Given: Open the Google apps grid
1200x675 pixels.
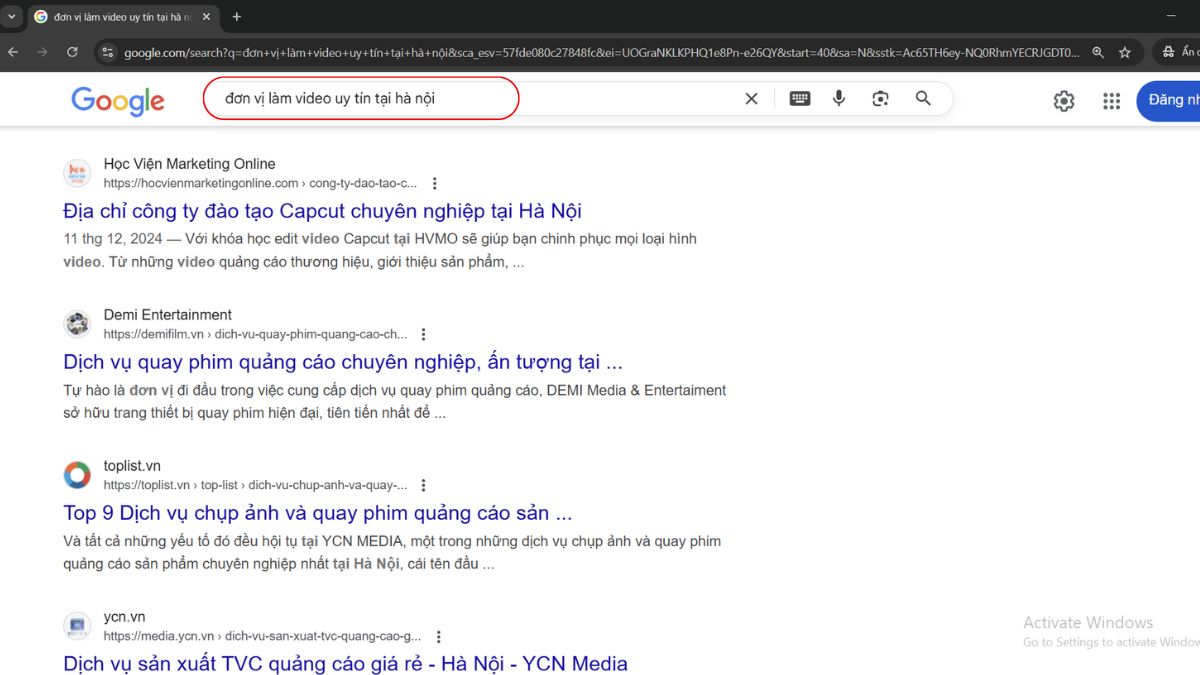Looking at the screenshot, I should coord(1111,101).
